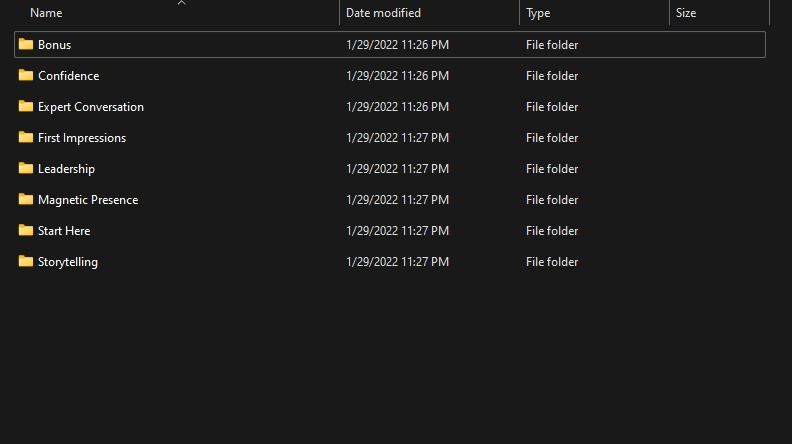Image resolution: width=792 pixels, height=444 pixels.
Task: Select the First Impressions folder icon
Action: 26,137
